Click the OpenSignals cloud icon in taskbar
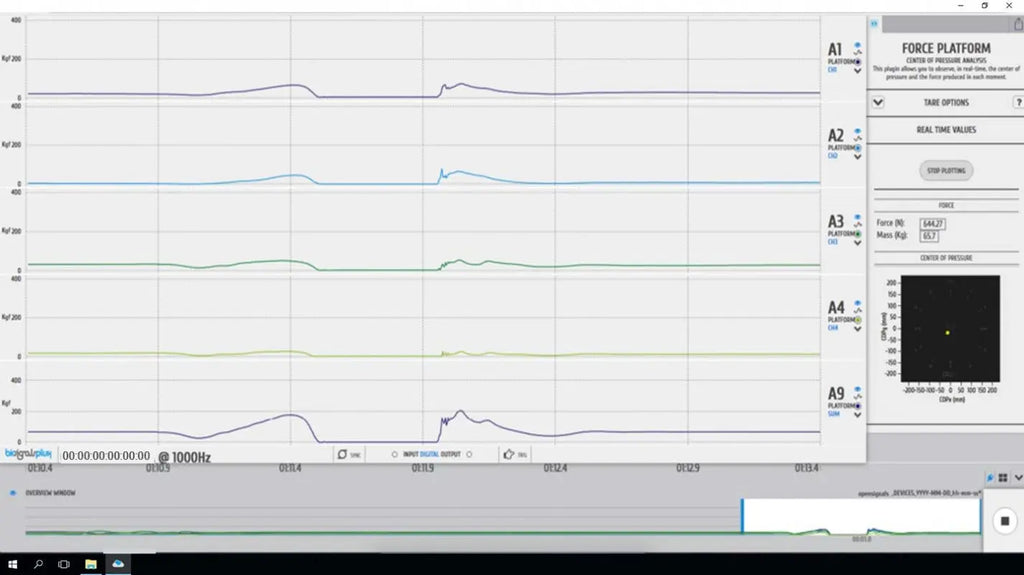Screen dimensions: 1024x575 (117, 564)
